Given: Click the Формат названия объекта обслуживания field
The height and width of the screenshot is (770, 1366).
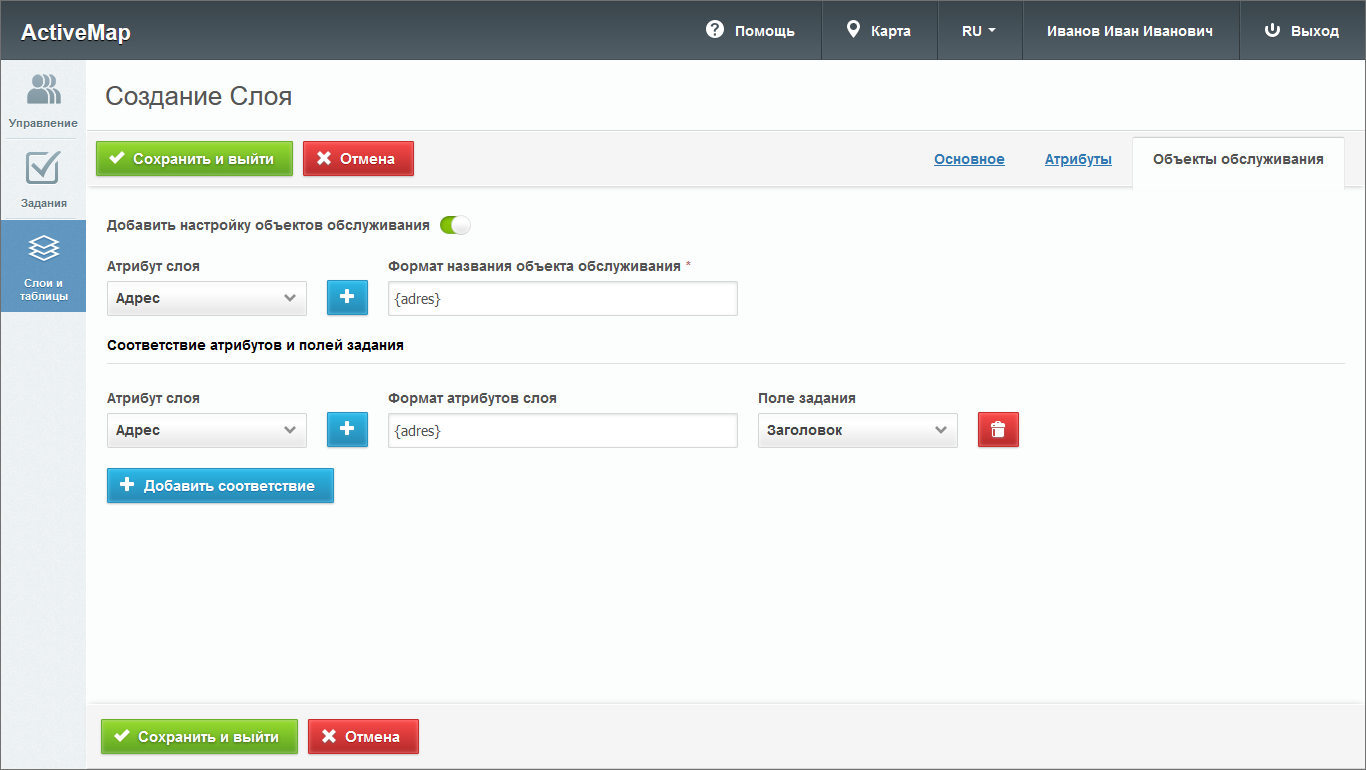Looking at the screenshot, I should (562, 298).
